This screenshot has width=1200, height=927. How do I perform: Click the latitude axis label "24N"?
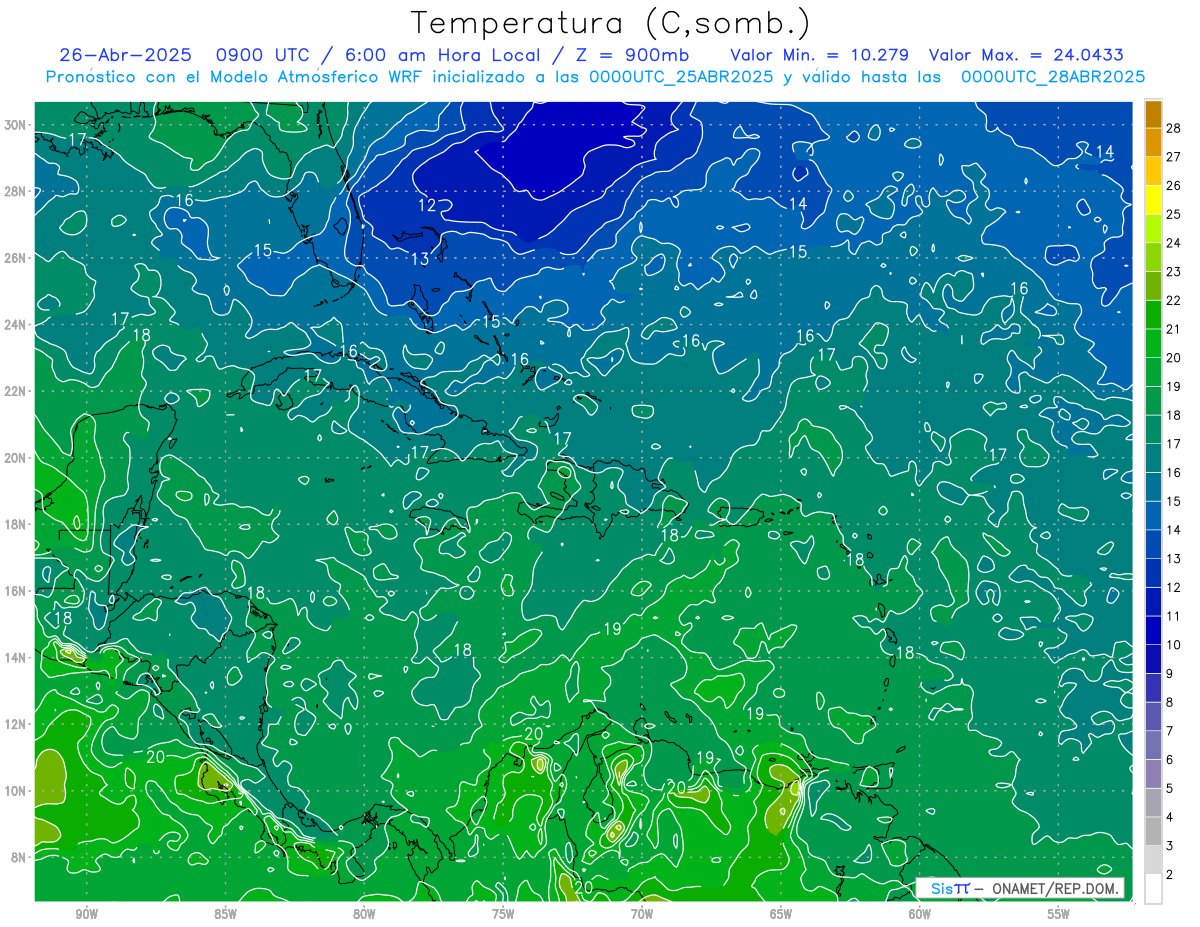pos(17,324)
